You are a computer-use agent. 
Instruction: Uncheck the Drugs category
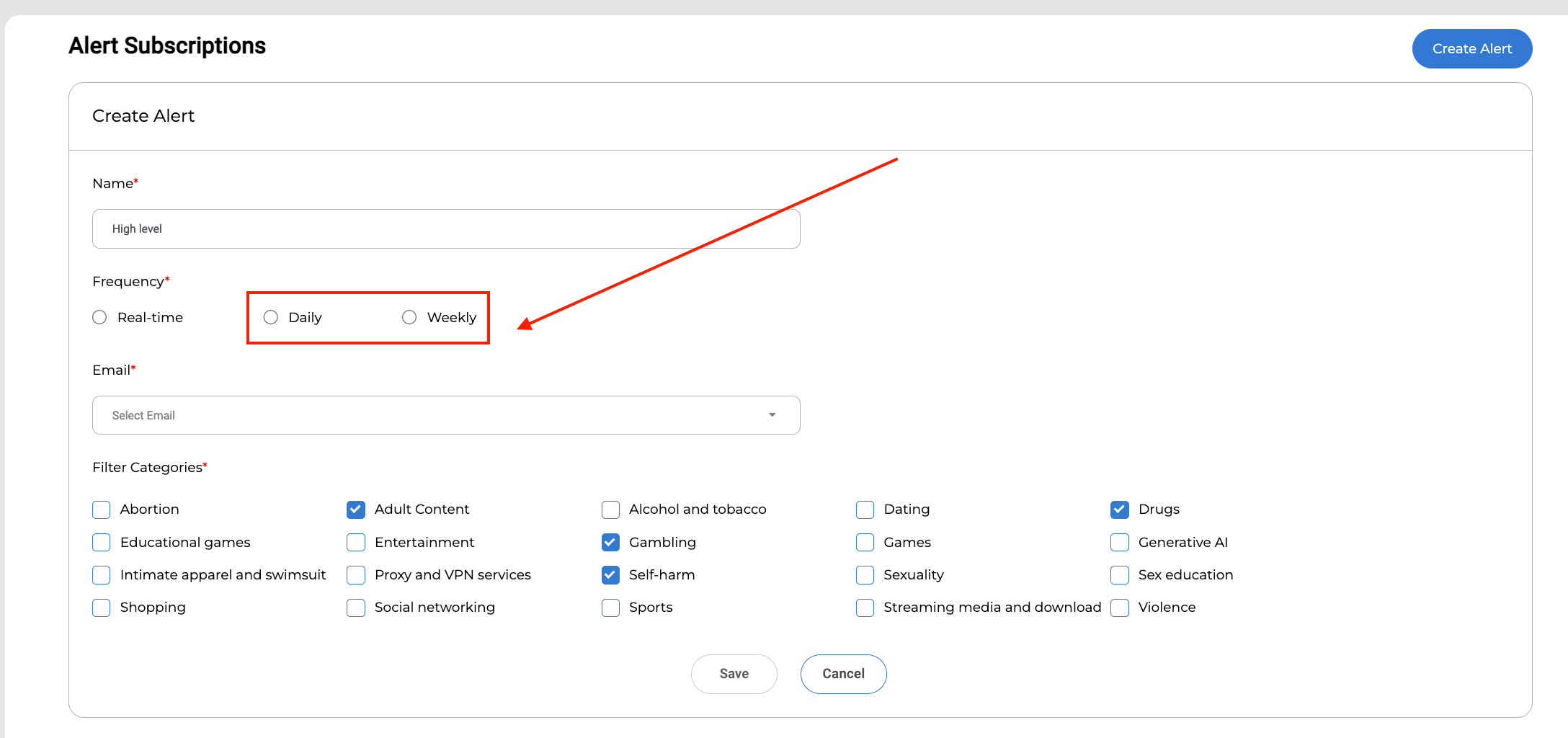pyautogui.click(x=1119, y=510)
